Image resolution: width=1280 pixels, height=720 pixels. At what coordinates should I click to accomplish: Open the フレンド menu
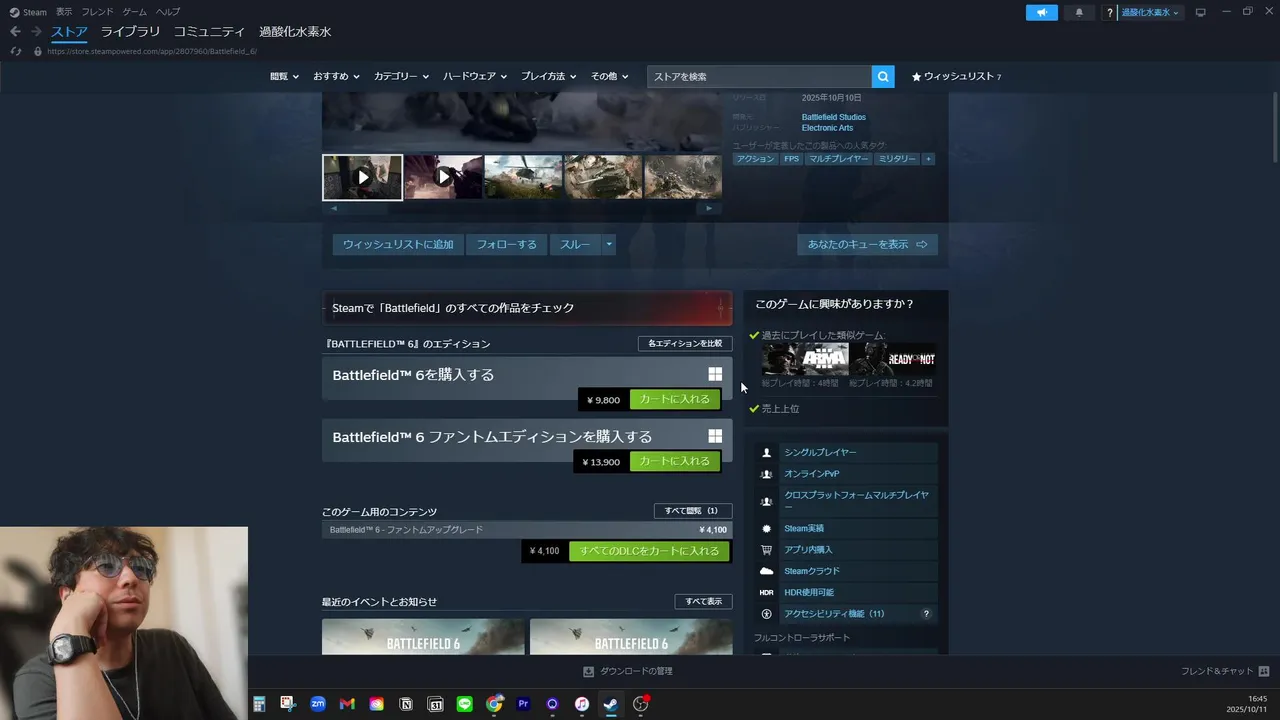[97, 12]
